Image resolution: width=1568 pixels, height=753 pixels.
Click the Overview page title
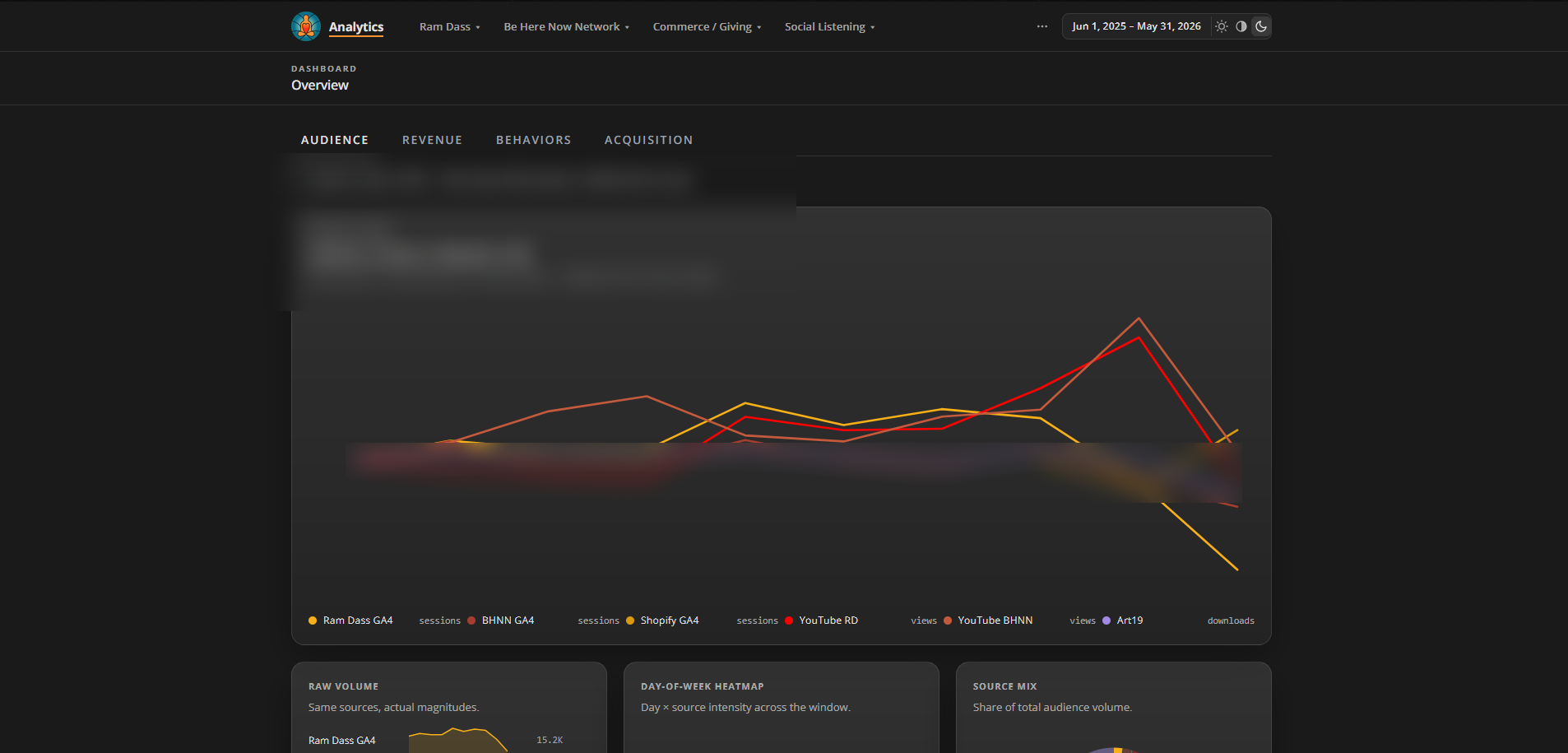coord(320,86)
